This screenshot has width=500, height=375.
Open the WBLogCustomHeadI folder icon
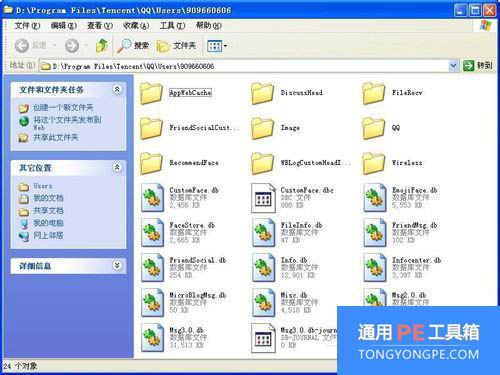262,163
